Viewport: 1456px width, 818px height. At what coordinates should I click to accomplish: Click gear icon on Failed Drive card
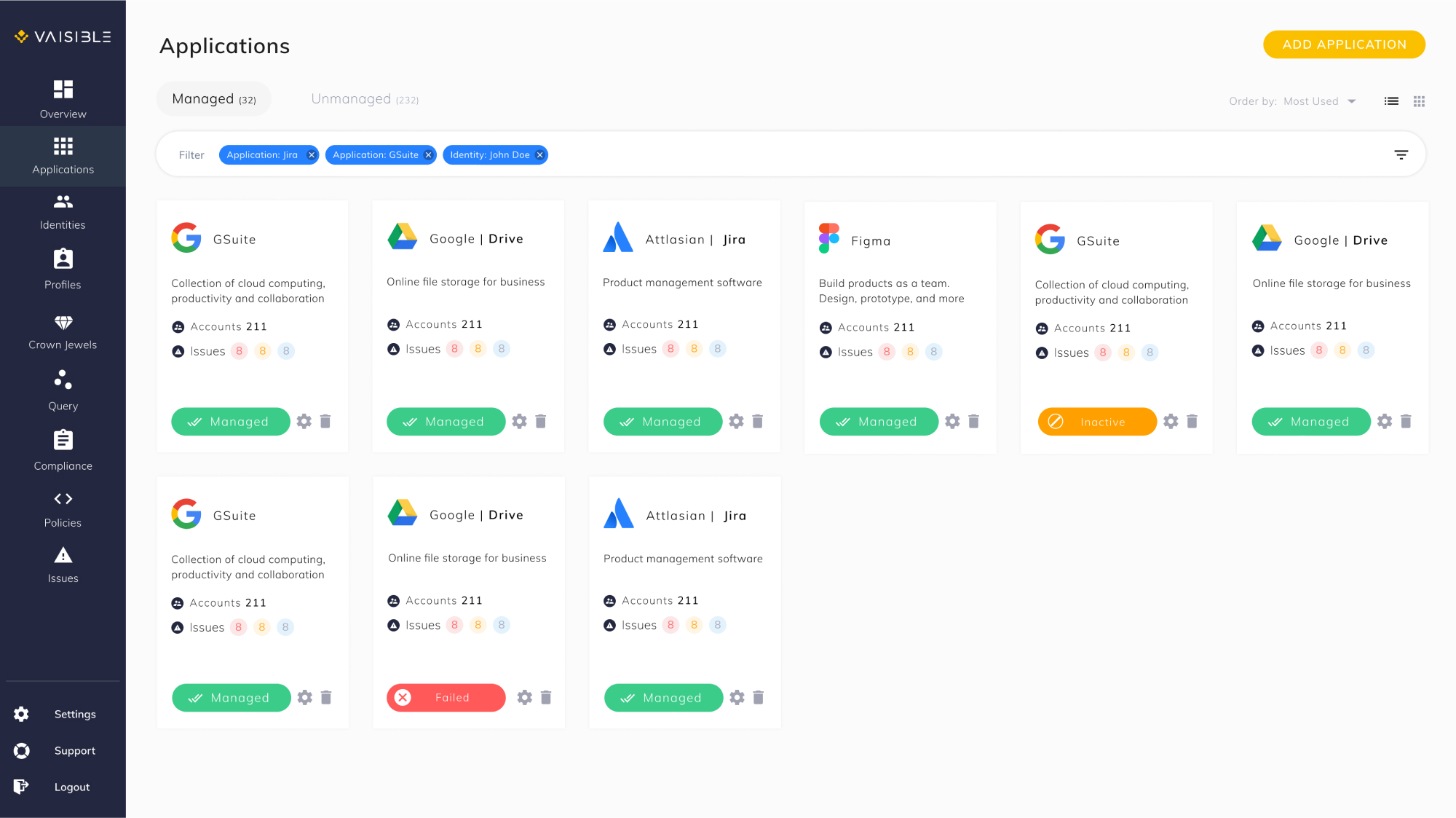[x=524, y=697]
